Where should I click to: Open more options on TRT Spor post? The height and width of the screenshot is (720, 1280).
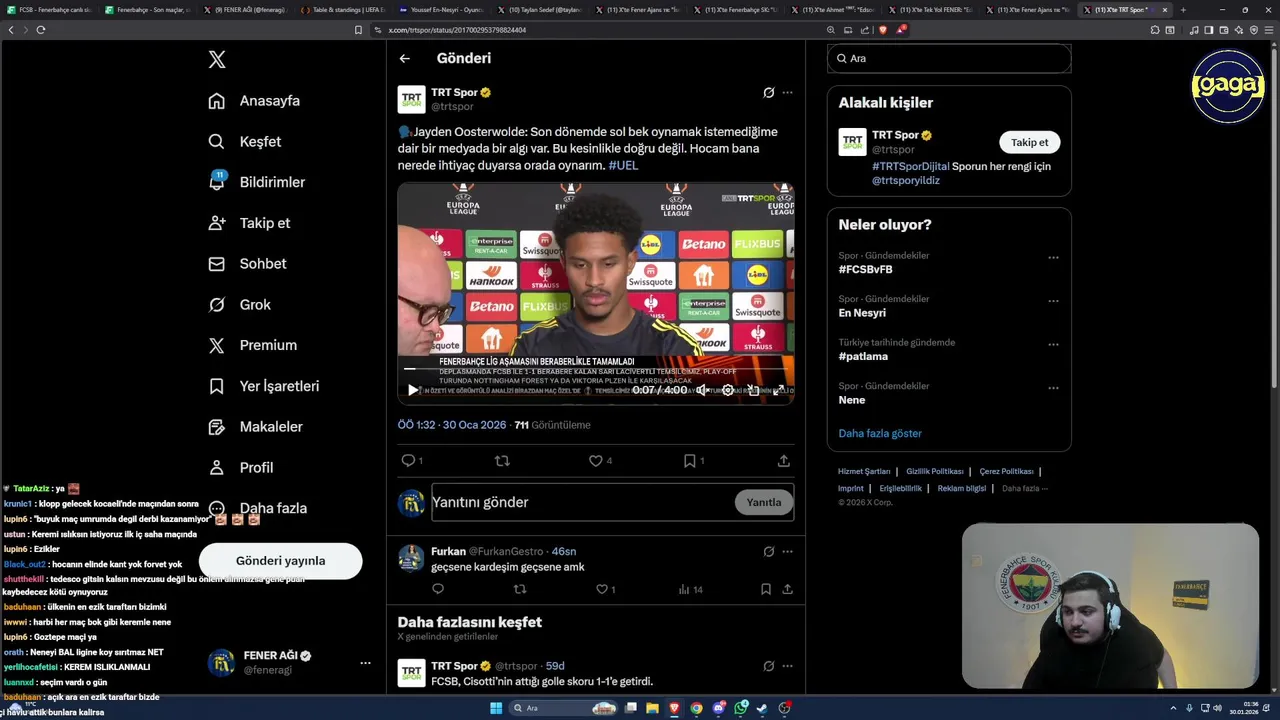coord(787,93)
